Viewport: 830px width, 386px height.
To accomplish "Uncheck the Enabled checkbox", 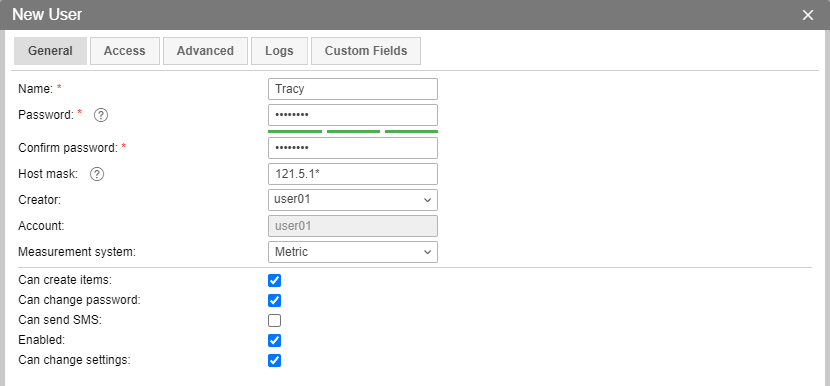I will click(x=274, y=340).
